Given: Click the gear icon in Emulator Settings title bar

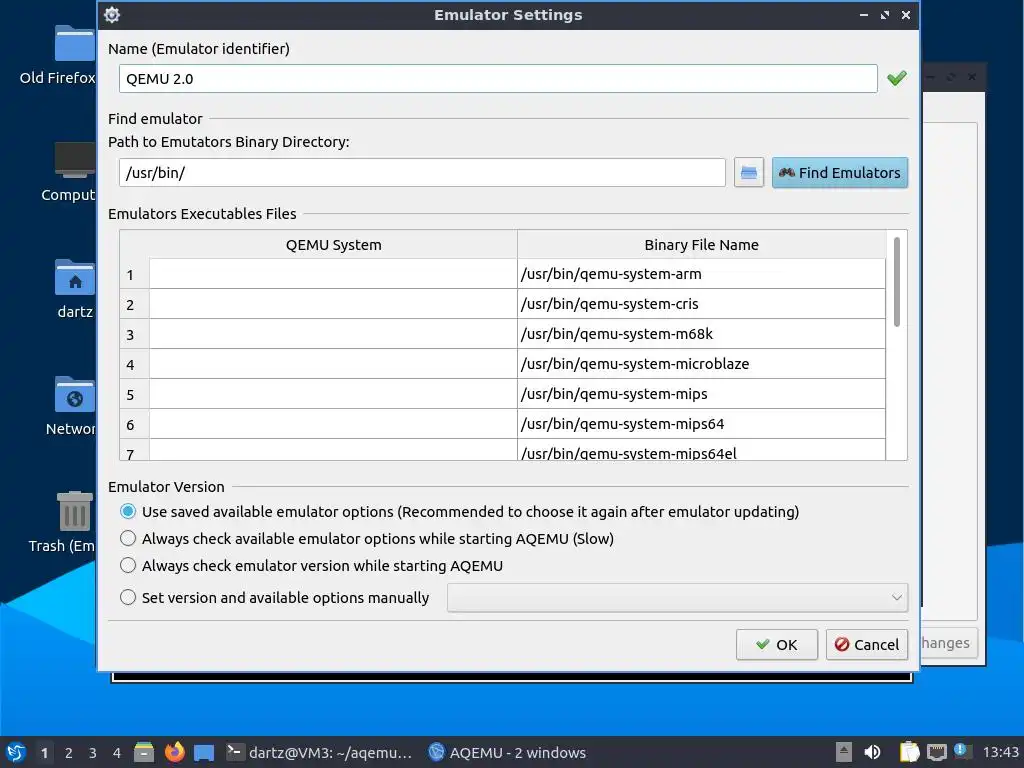Looking at the screenshot, I should click(112, 14).
